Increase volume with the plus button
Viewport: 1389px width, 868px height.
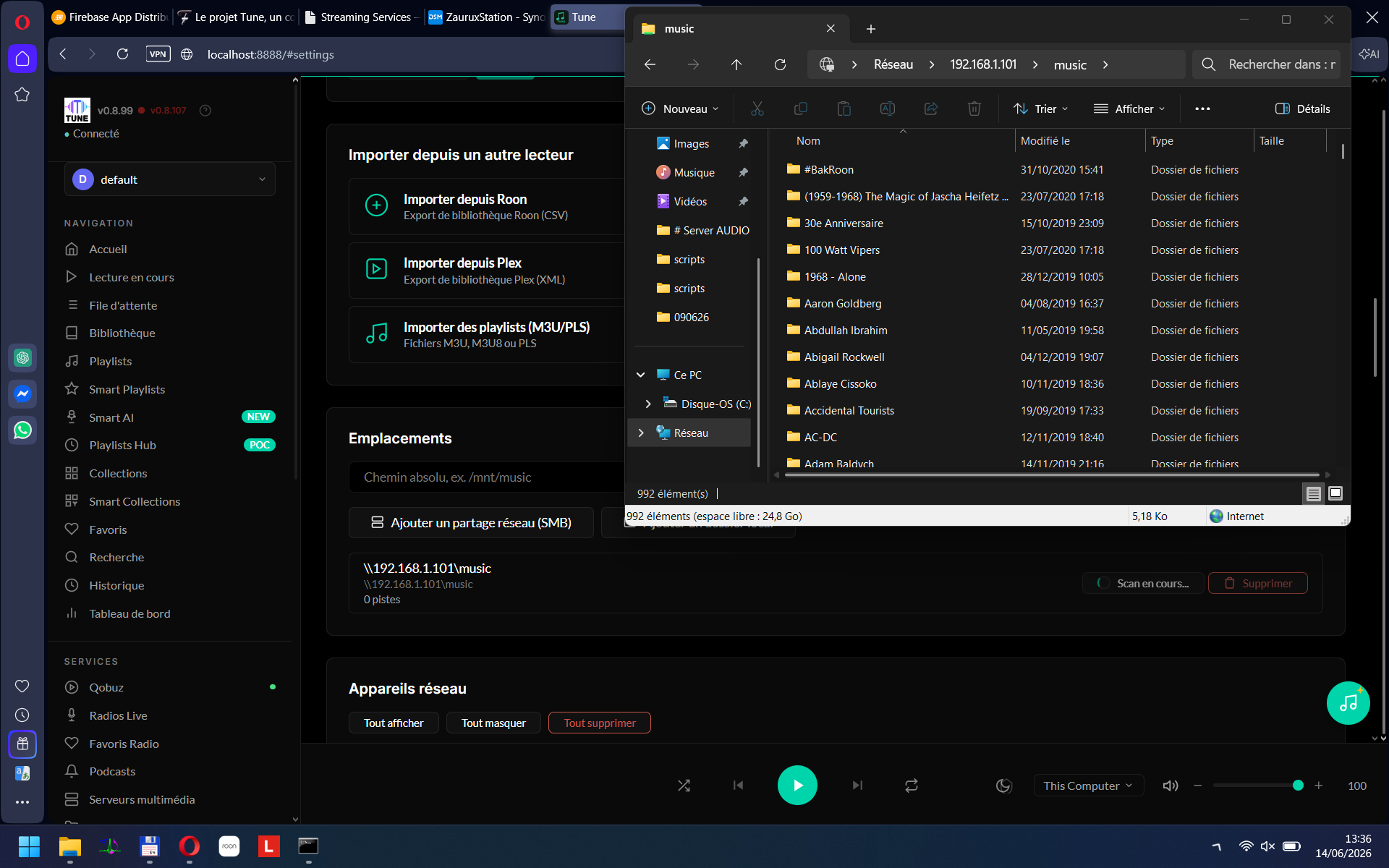point(1319,786)
